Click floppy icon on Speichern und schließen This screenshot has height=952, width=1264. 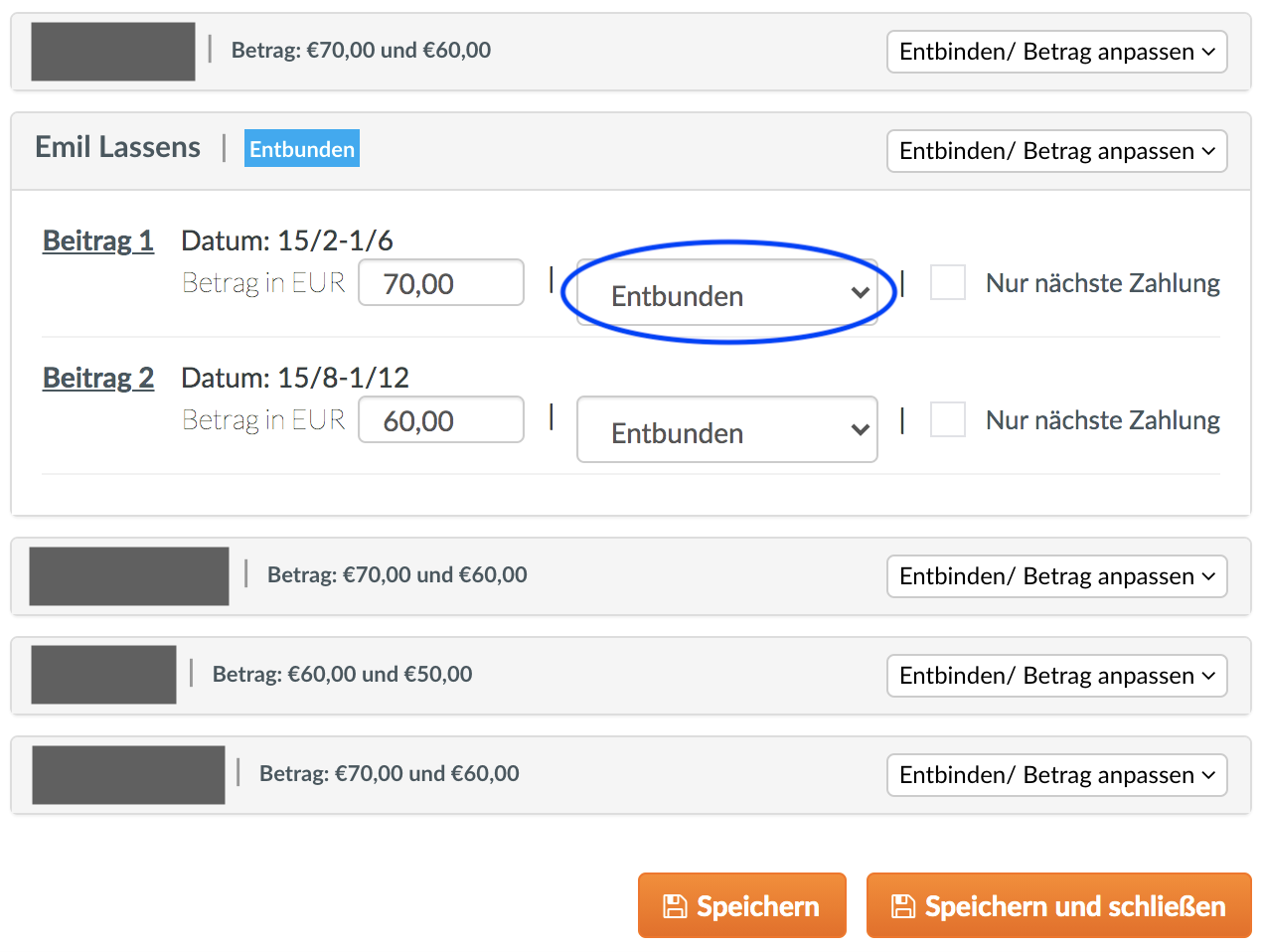903,906
